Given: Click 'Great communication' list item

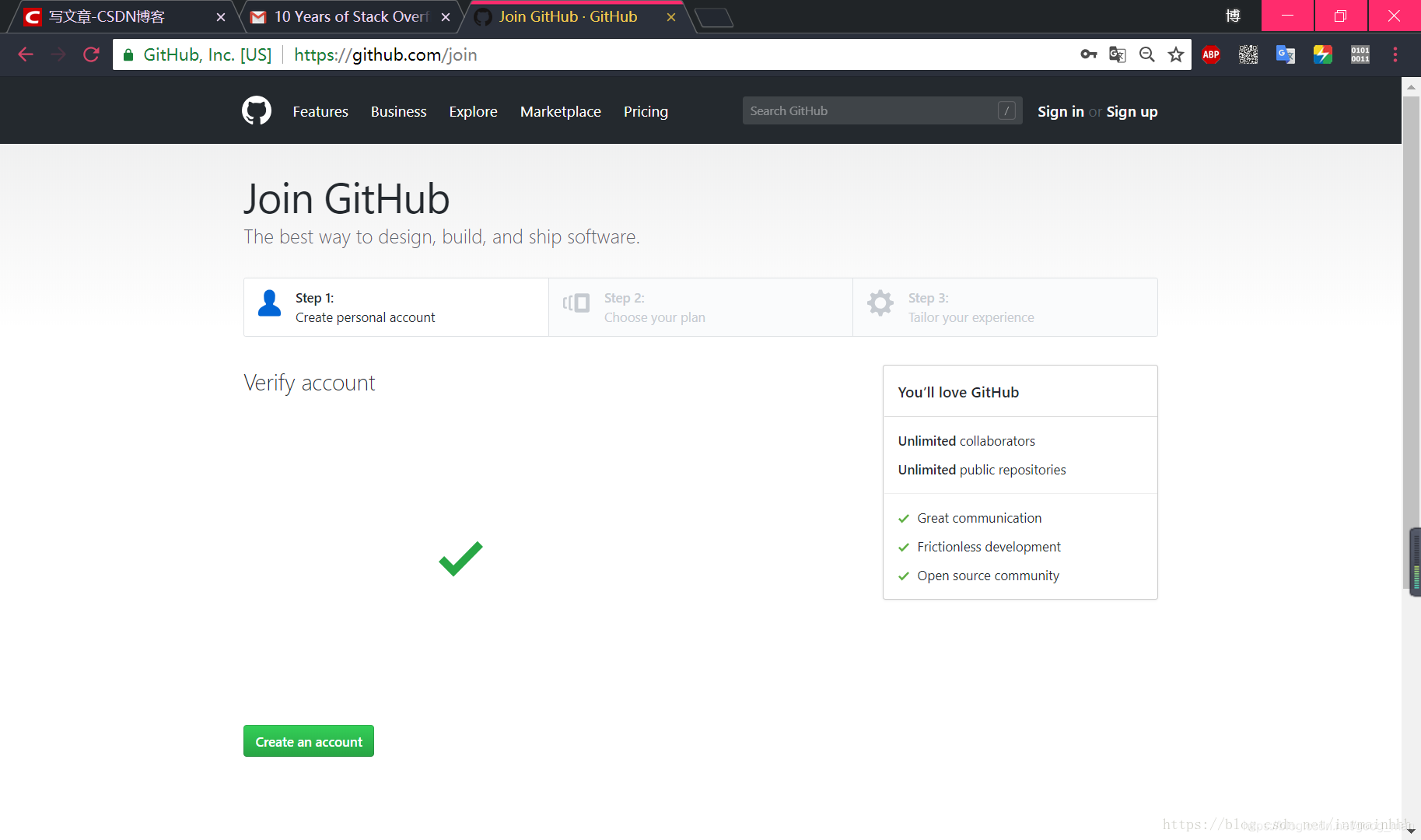Looking at the screenshot, I should pyautogui.click(x=979, y=518).
